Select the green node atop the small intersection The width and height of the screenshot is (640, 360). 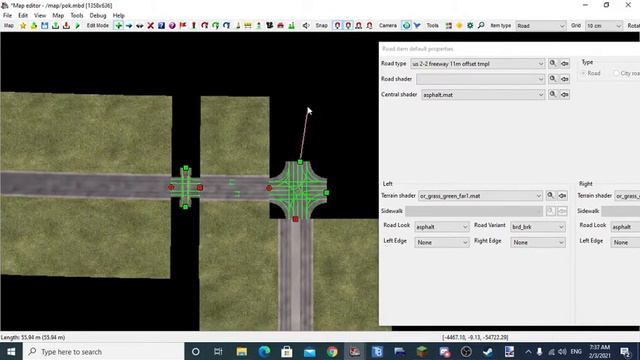(186, 168)
